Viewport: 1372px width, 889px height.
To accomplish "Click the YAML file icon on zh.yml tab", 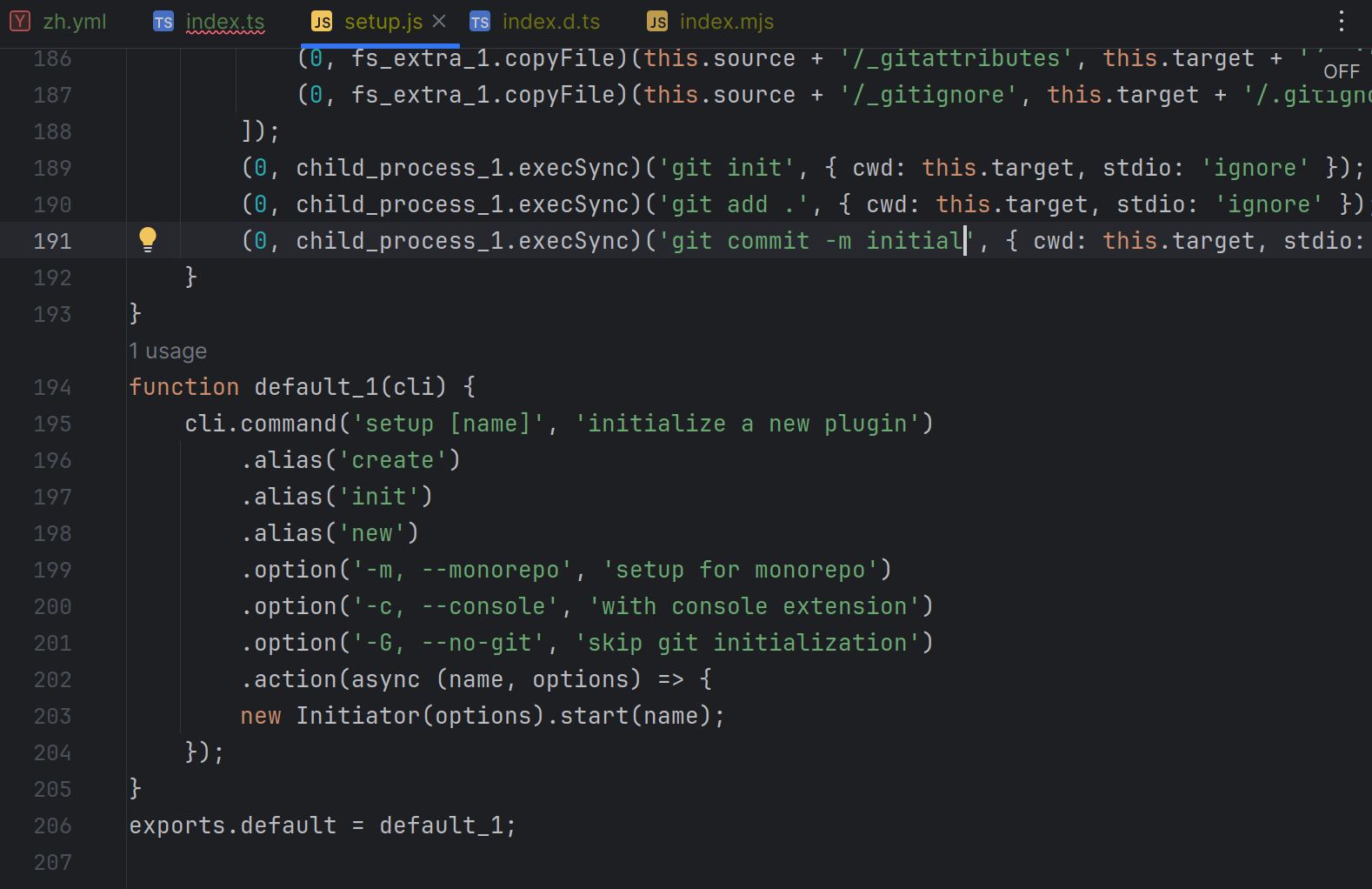I will (x=19, y=21).
